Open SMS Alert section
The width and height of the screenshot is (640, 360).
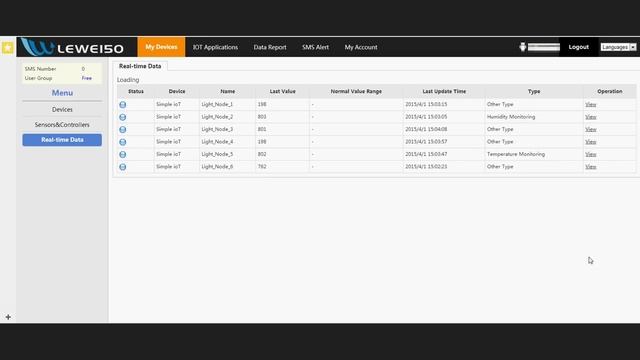point(315,47)
